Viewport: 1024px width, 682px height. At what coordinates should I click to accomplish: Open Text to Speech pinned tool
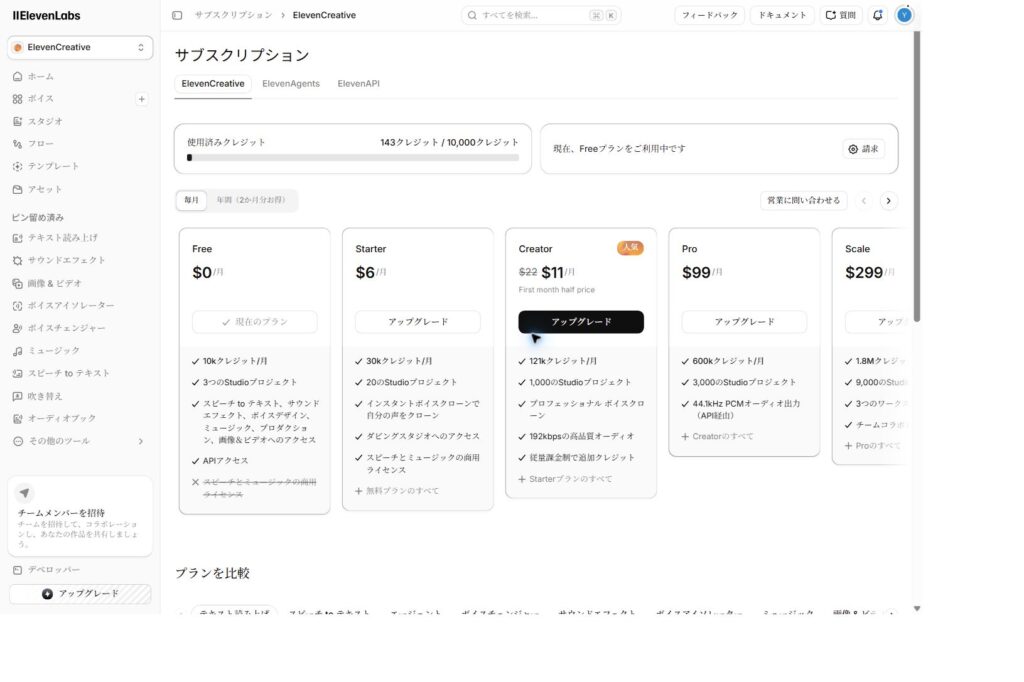tap(62, 238)
